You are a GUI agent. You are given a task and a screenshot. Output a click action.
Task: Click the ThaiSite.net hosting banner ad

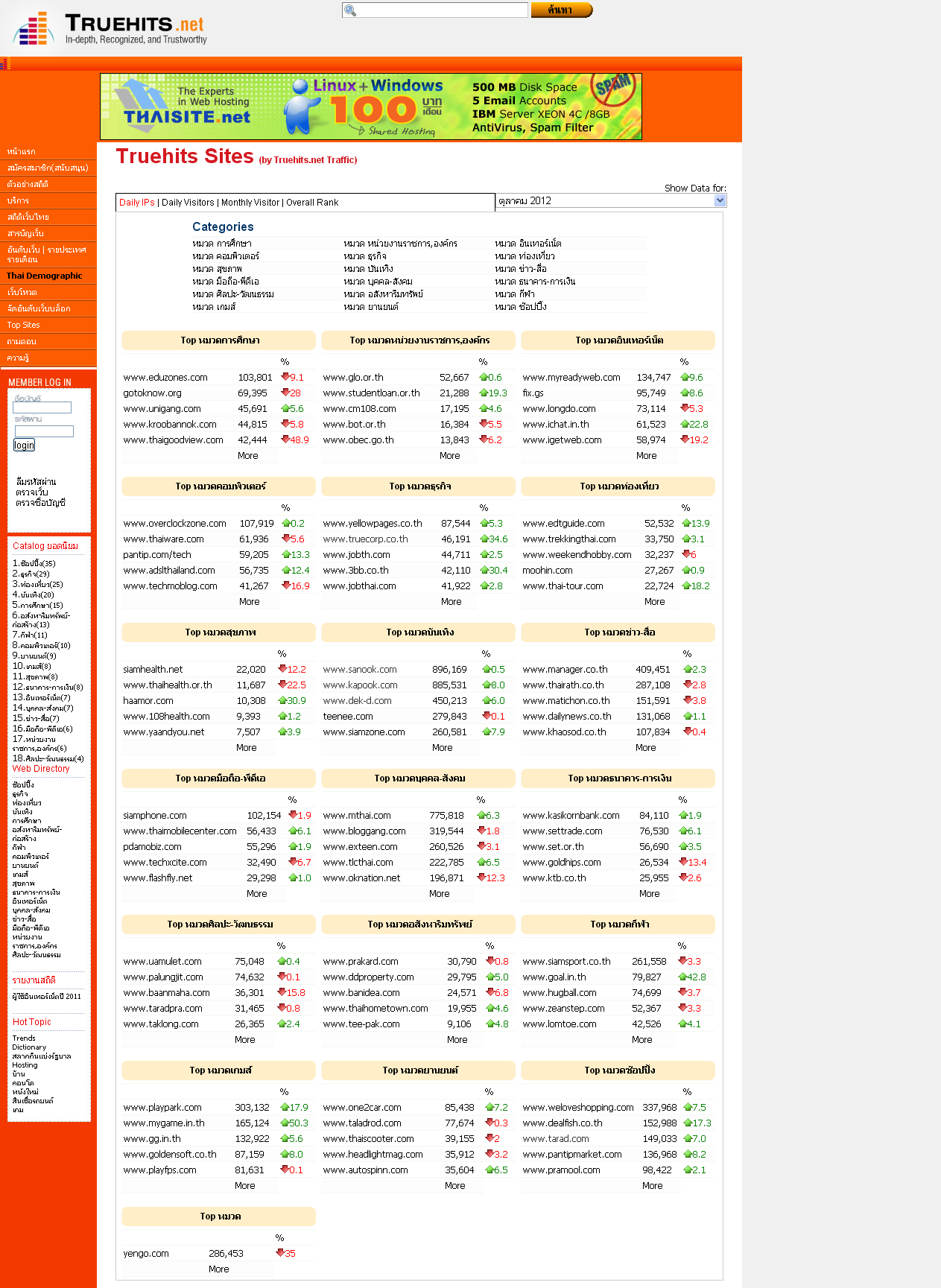(x=370, y=107)
